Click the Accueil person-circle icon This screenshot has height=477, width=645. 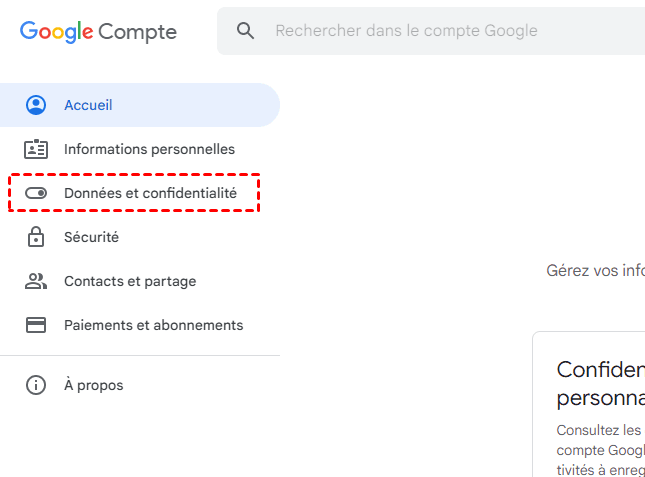click(x=36, y=105)
